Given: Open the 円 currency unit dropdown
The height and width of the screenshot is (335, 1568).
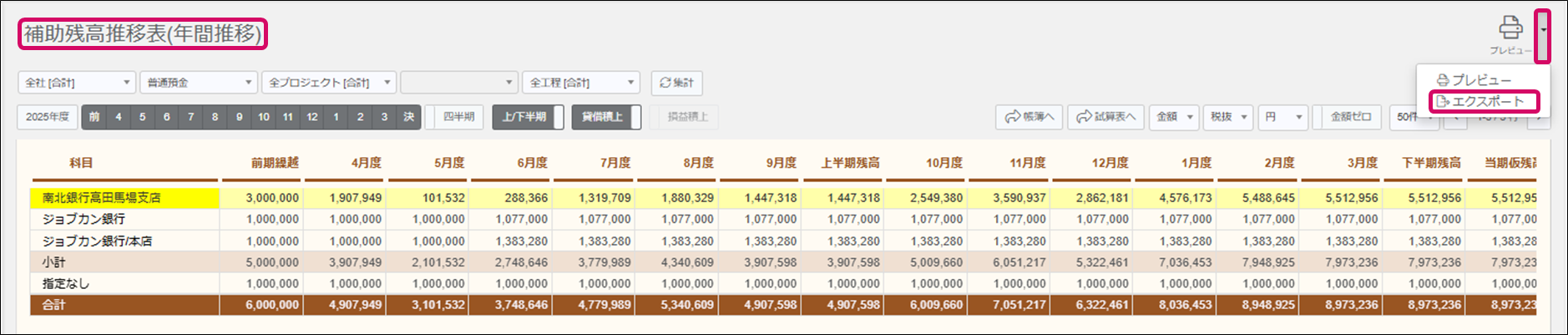Looking at the screenshot, I should click(x=1283, y=117).
